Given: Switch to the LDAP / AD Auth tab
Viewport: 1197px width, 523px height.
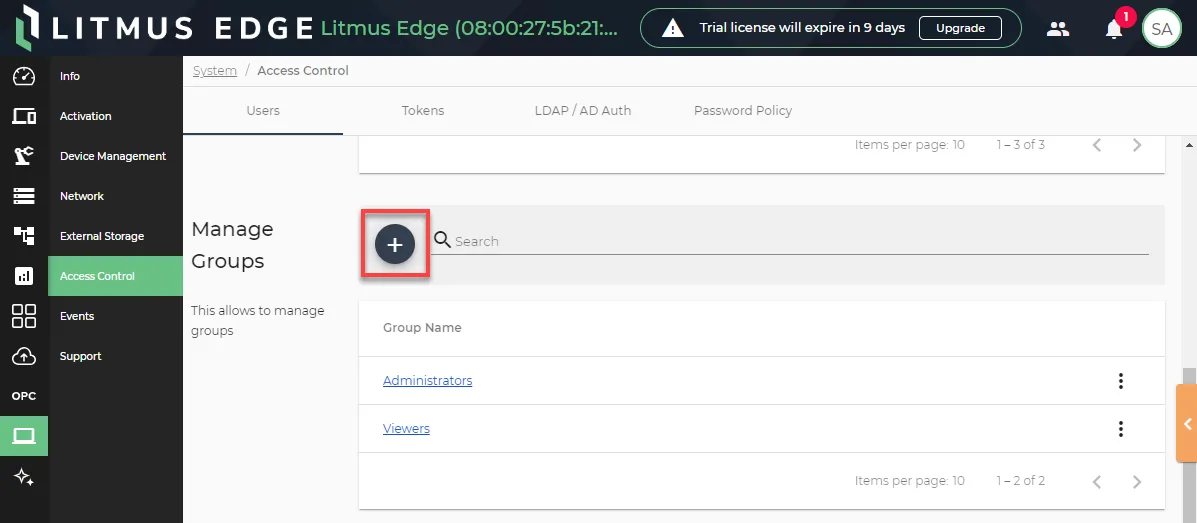Looking at the screenshot, I should (582, 111).
